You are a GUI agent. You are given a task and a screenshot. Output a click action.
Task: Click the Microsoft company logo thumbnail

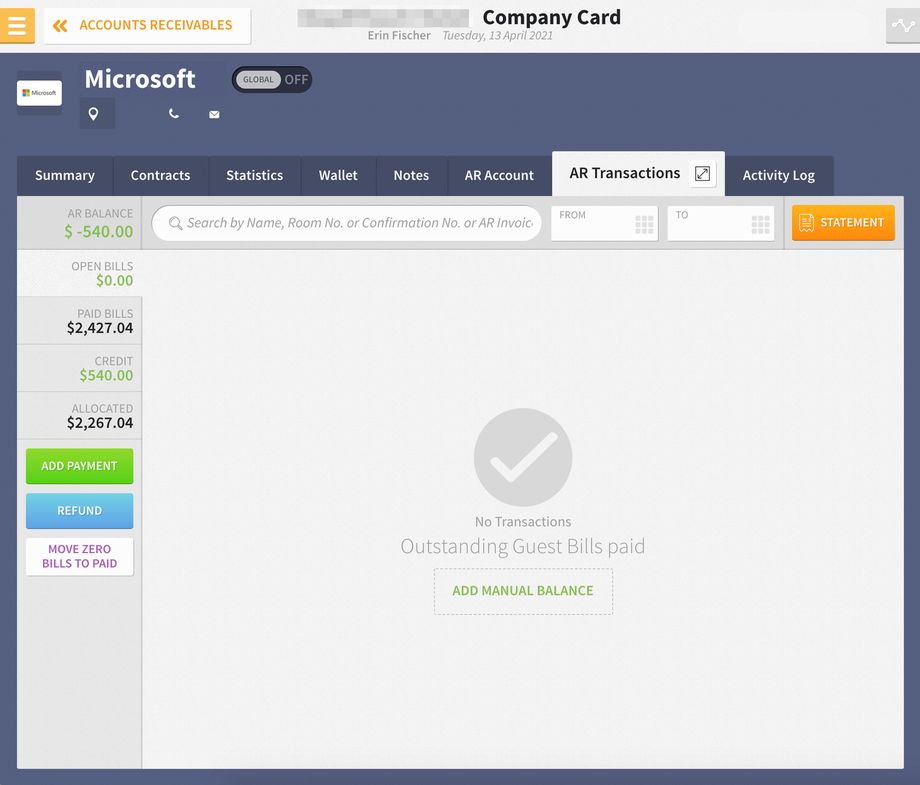point(39,93)
